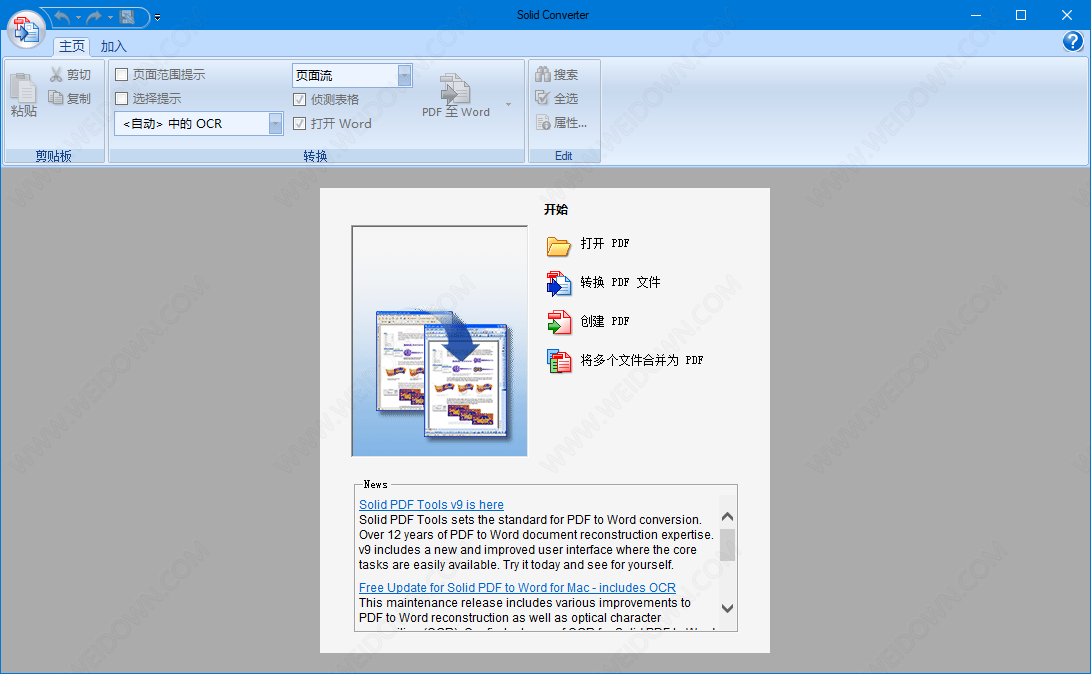Open the Customize Quick Access Toolbar arrow

(x=157, y=17)
